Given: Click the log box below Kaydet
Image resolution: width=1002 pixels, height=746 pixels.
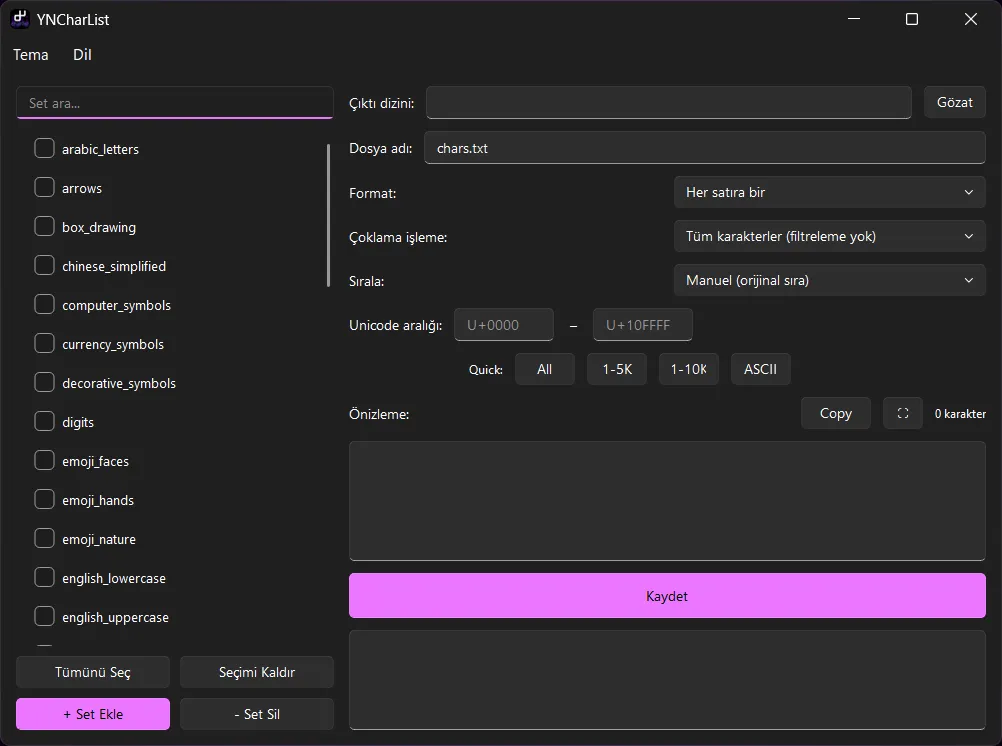Looking at the screenshot, I should click(x=667, y=680).
